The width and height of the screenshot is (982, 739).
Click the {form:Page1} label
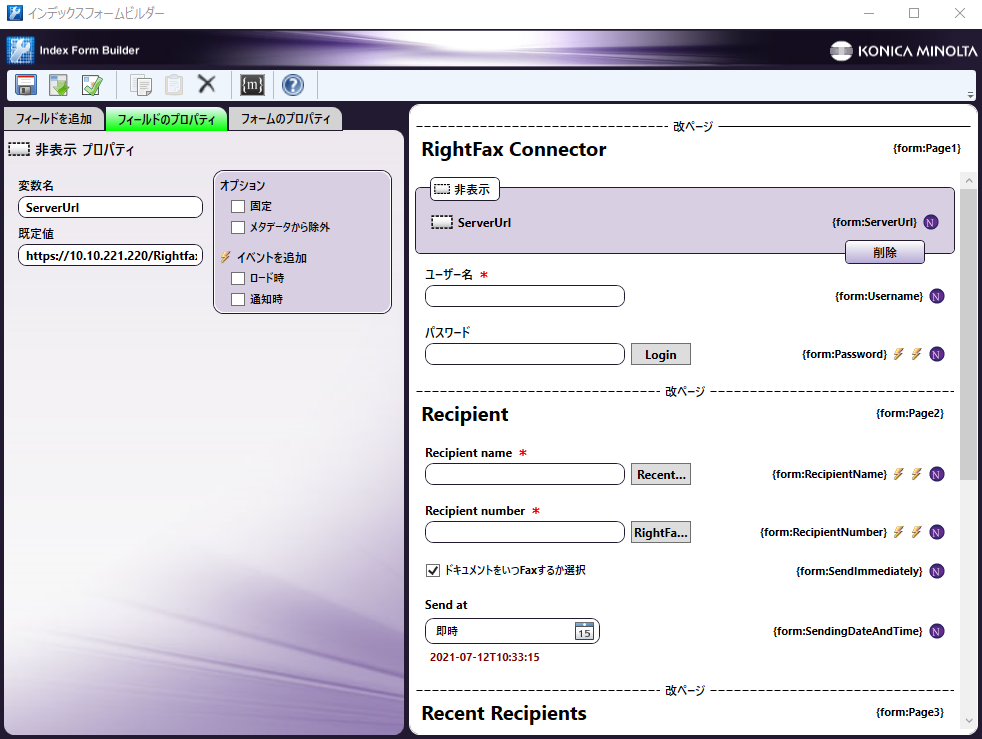coord(926,148)
